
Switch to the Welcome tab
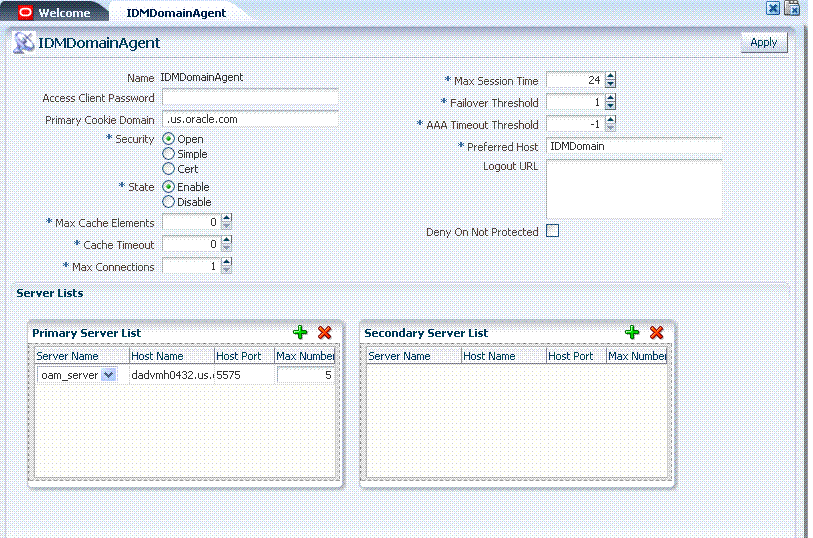tap(54, 13)
